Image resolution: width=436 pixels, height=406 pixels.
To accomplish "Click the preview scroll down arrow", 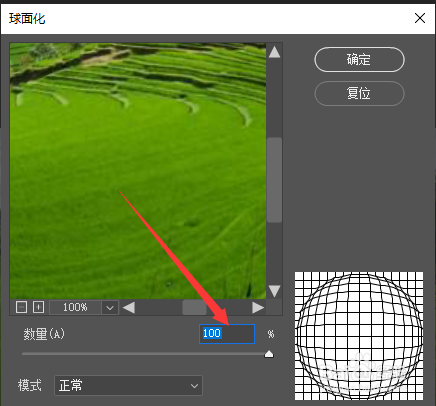I will coord(274,291).
